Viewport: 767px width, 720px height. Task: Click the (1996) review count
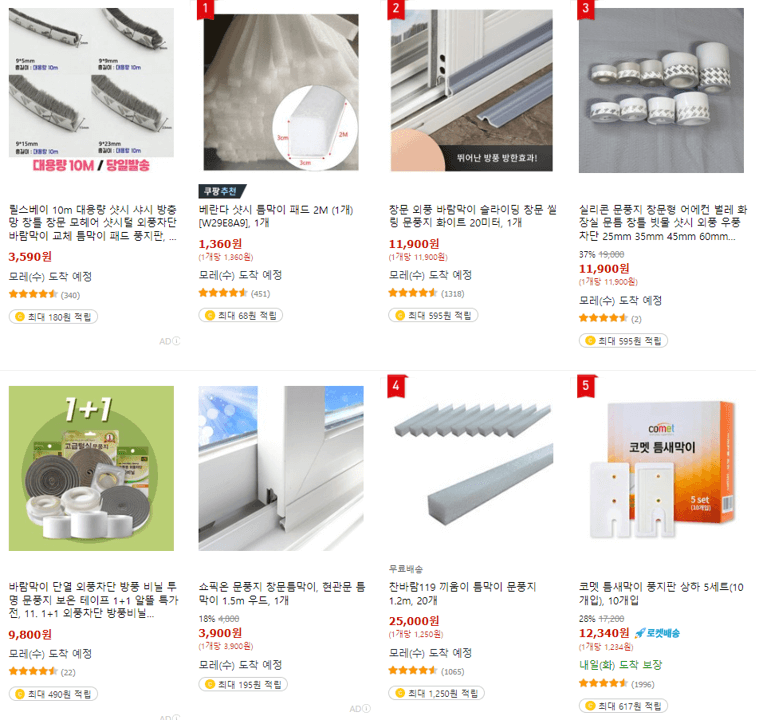point(643,684)
